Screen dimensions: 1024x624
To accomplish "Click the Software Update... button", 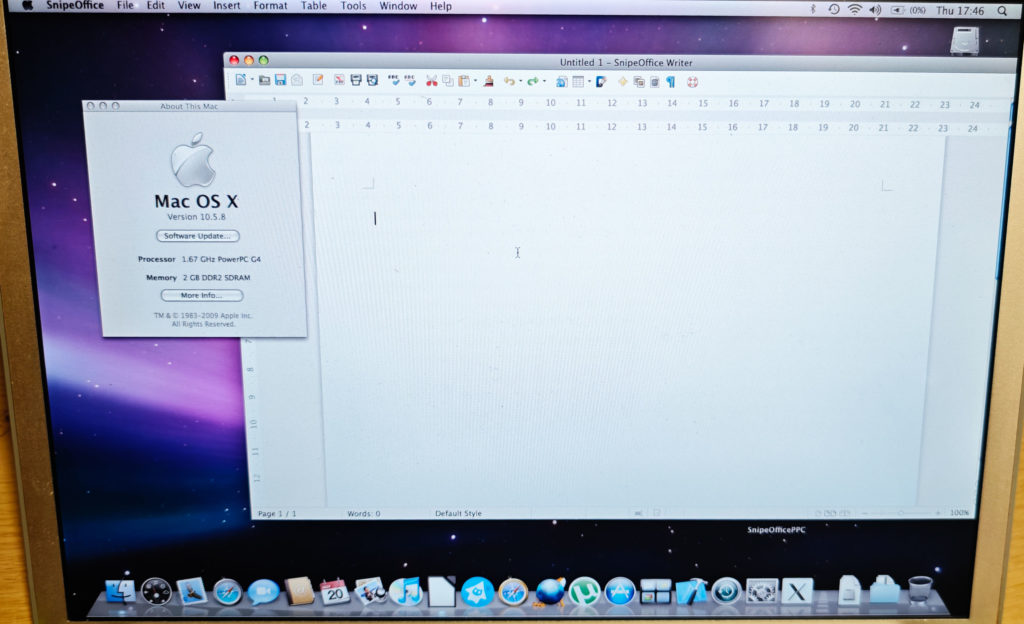I will (197, 236).
